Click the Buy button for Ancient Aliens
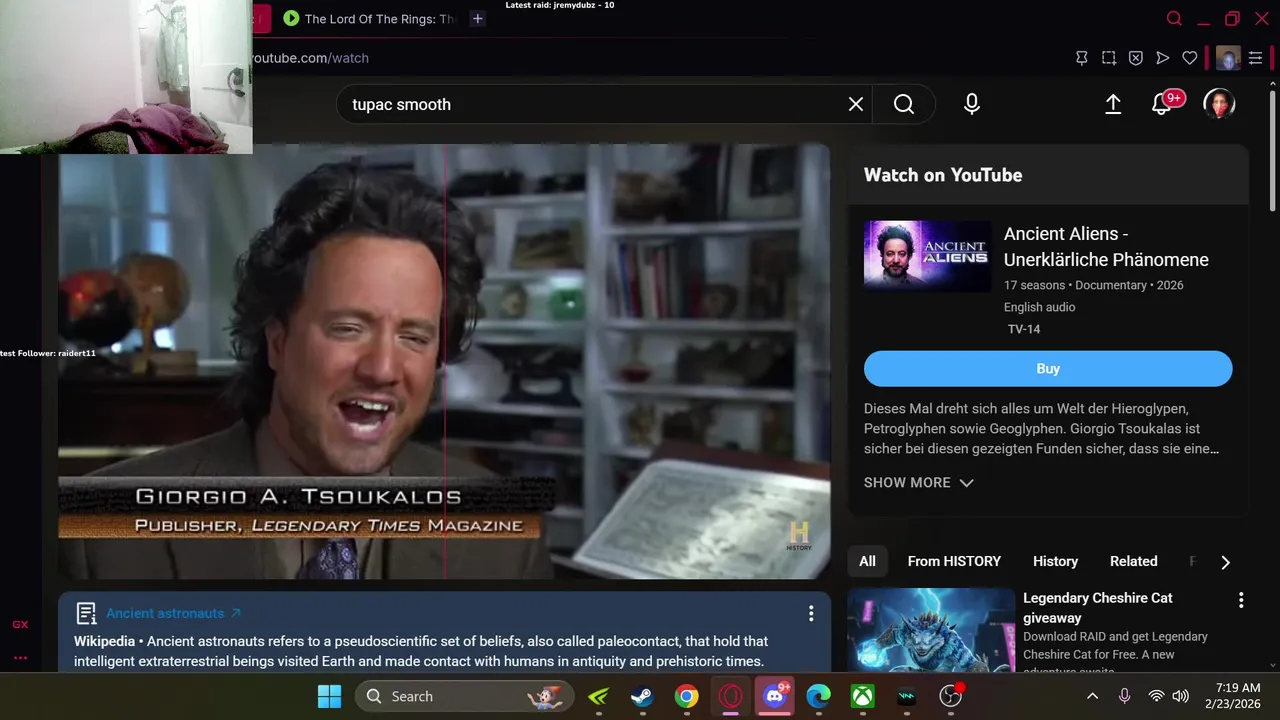The height and width of the screenshot is (720, 1280). [x=1048, y=368]
